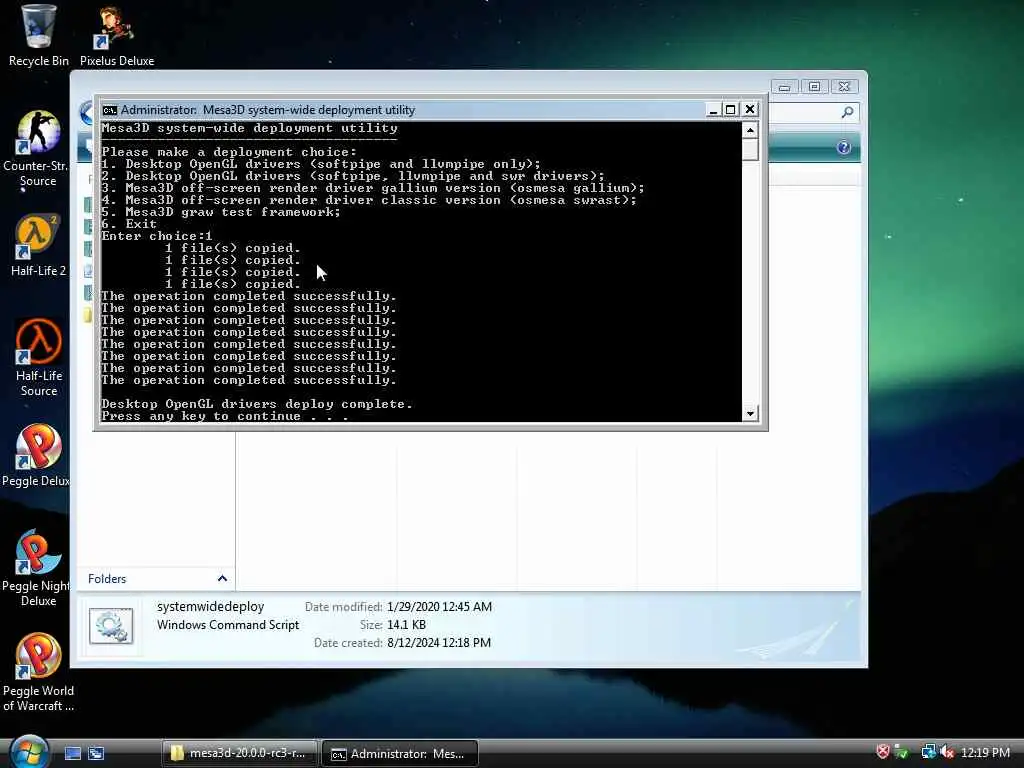The height and width of the screenshot is (768, 1024).
Task: Minimize the command prompt window
Action: (713, 110)
